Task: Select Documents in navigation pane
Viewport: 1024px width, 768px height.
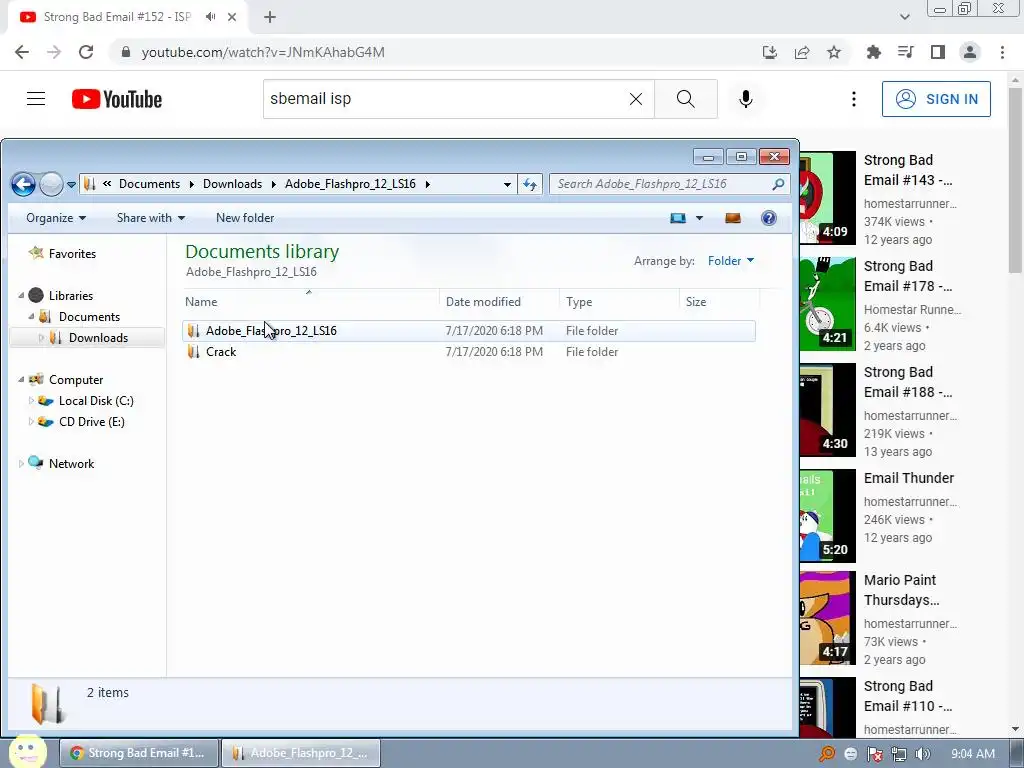Action: [89, 317]
